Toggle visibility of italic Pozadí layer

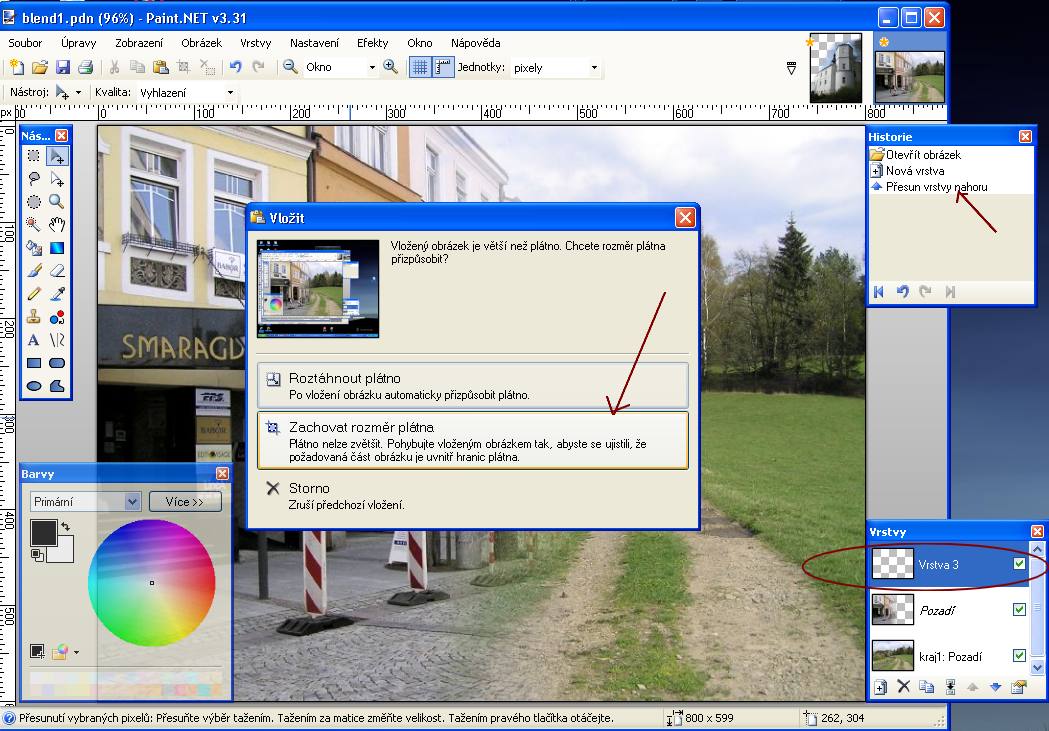click(x=1019, y=610)
